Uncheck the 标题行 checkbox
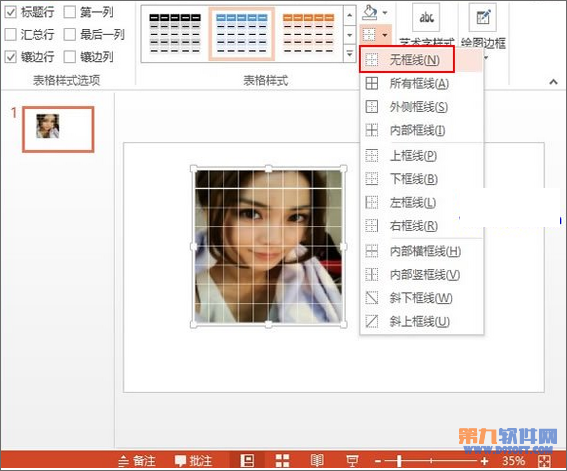This screenshot has width=567, height=471. pyautogui.click(x=10, y=12)
